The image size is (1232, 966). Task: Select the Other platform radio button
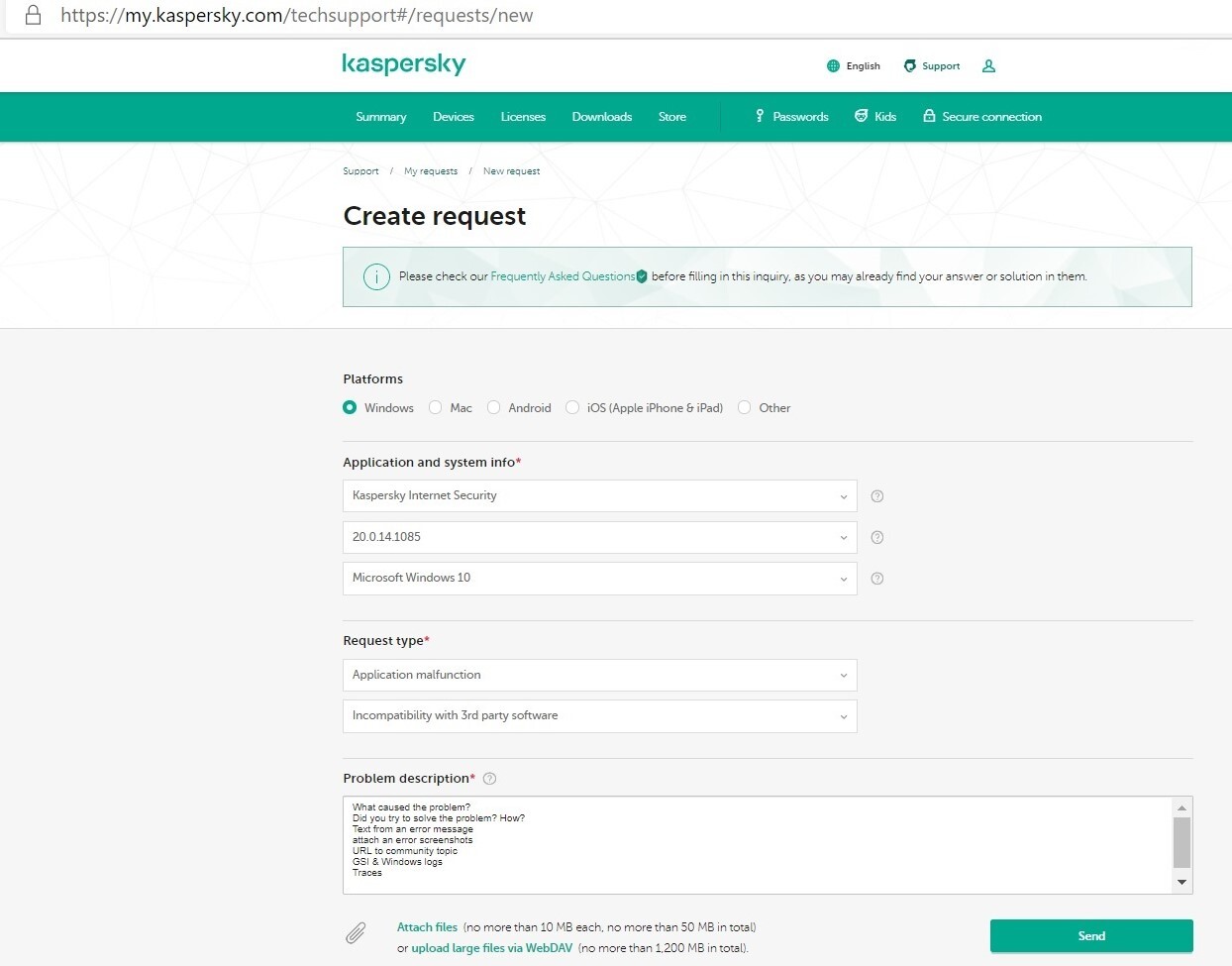point(744,407)
